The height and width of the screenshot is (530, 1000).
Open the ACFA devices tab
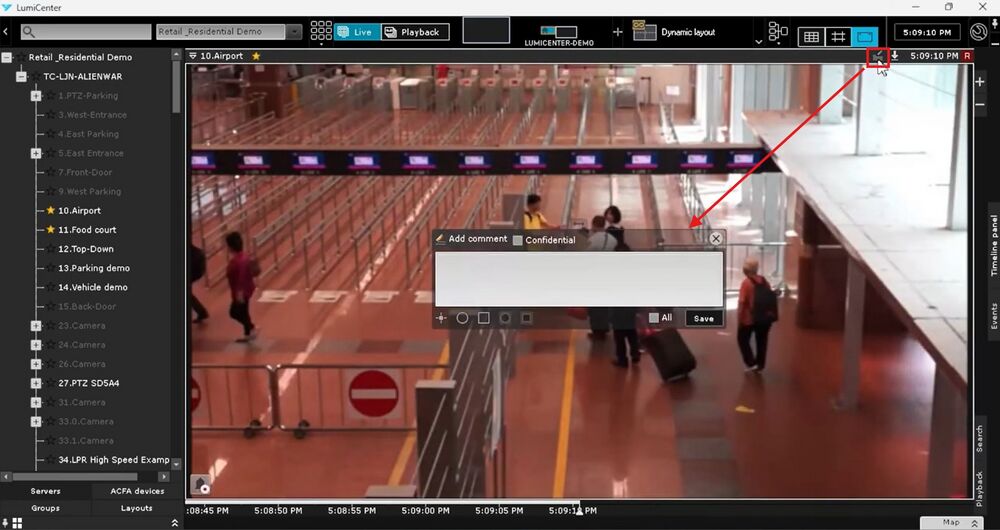[x=136, y=491]
